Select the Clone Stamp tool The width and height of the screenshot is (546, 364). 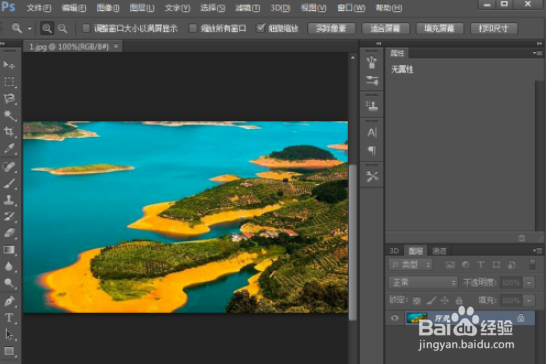point(9,200)
